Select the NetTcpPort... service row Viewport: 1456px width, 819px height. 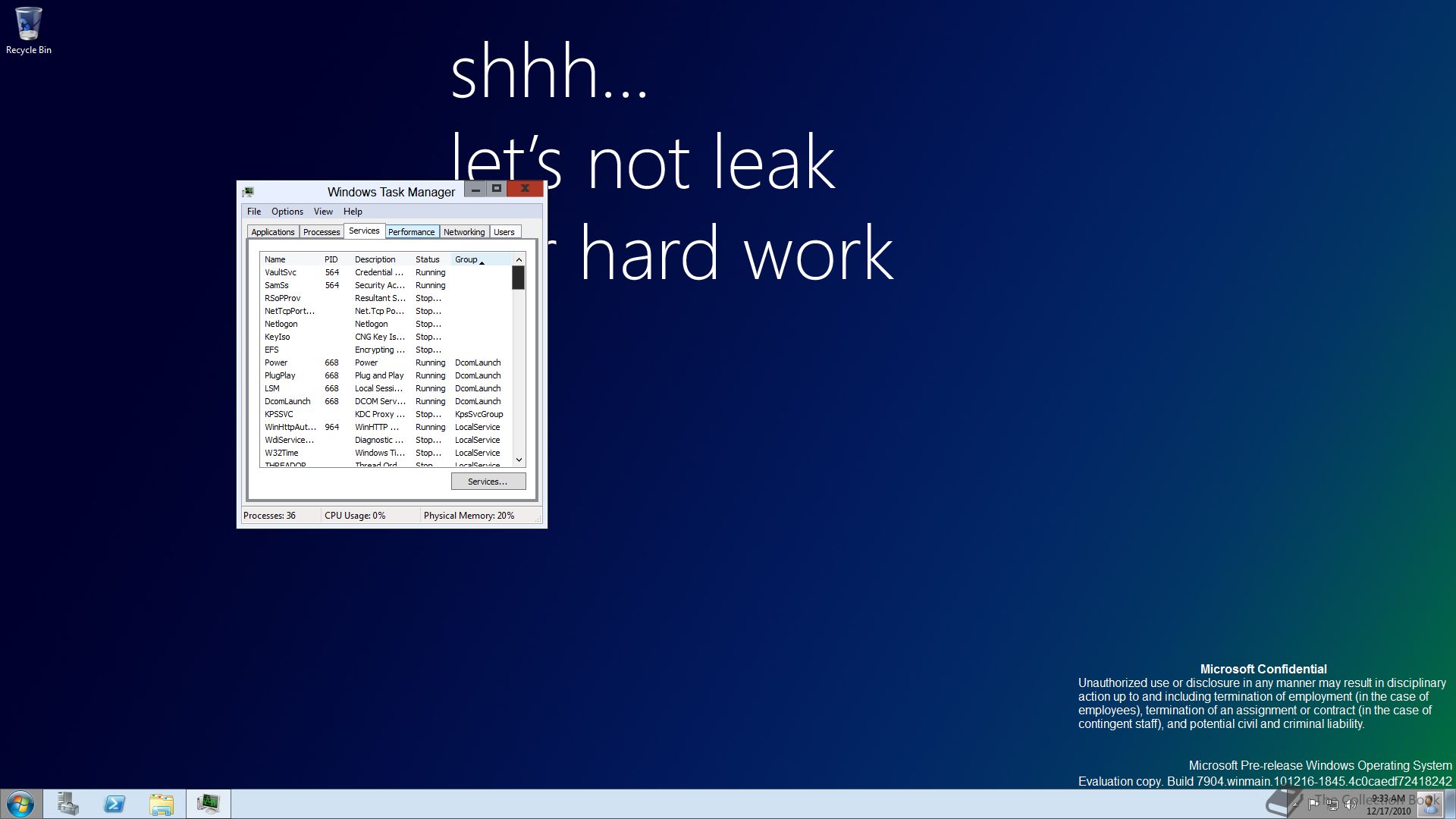point(386,311)
